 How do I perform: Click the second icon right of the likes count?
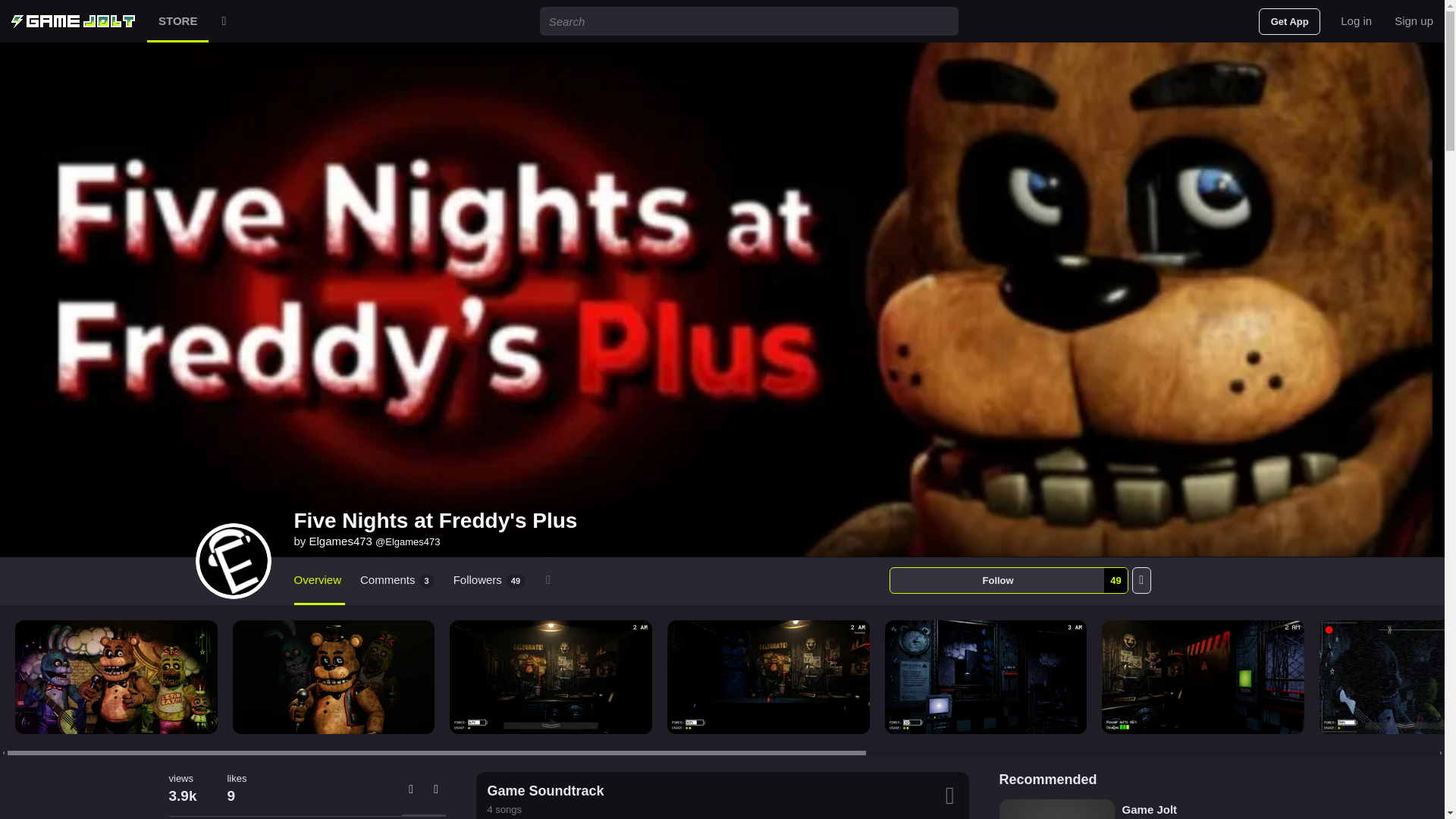tap(436, 789)
